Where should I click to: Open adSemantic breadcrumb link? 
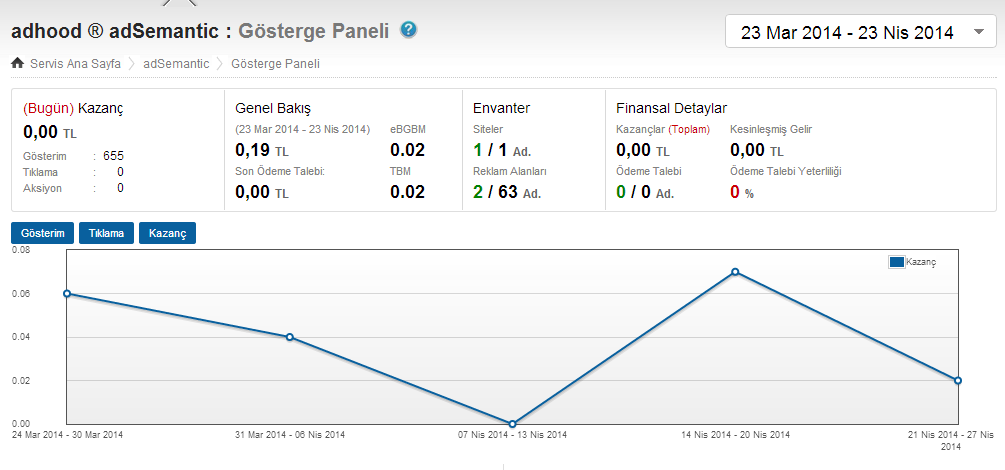(x=176, y=63)
